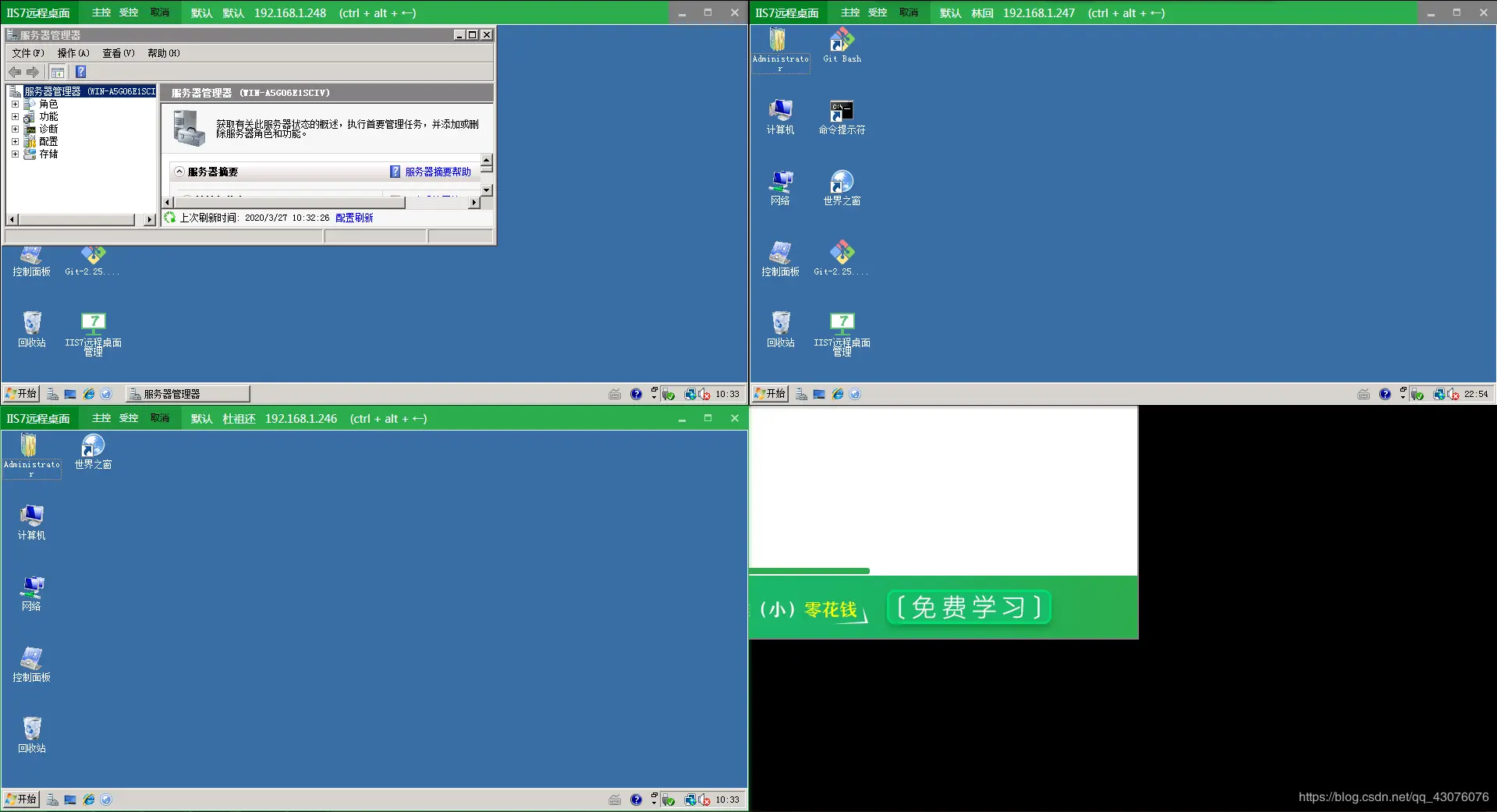Click the 免费学习 button in the green banner

969,608
